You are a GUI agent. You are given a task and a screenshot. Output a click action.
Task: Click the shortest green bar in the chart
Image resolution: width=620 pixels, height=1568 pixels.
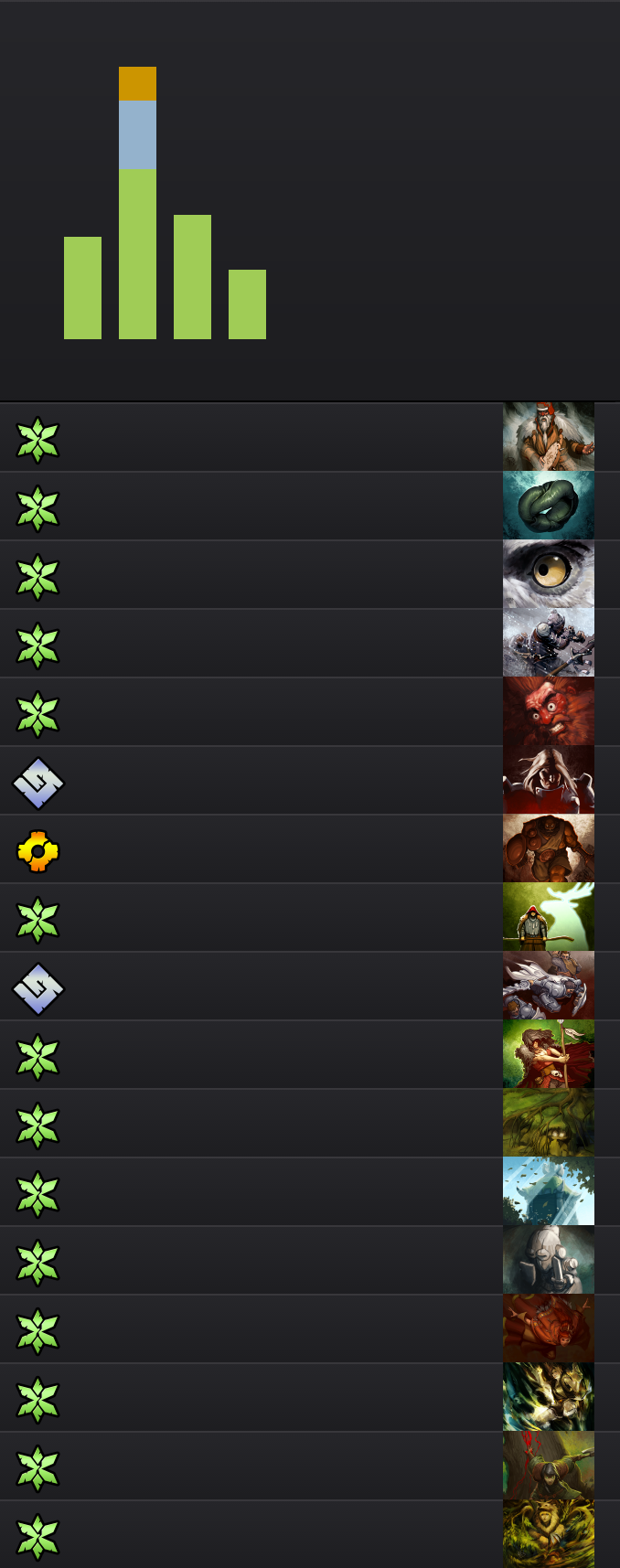pyautogui.click(x=247, y=304)
